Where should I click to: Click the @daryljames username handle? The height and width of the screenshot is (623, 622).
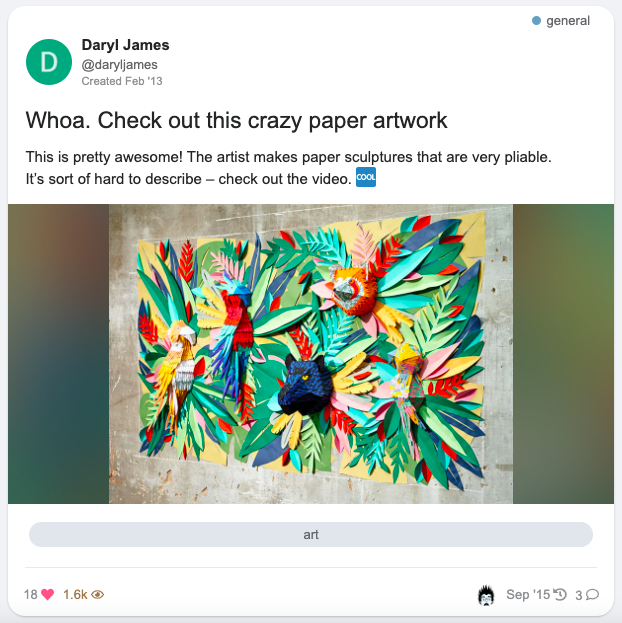pyautogui.click(x=119, y=64)
